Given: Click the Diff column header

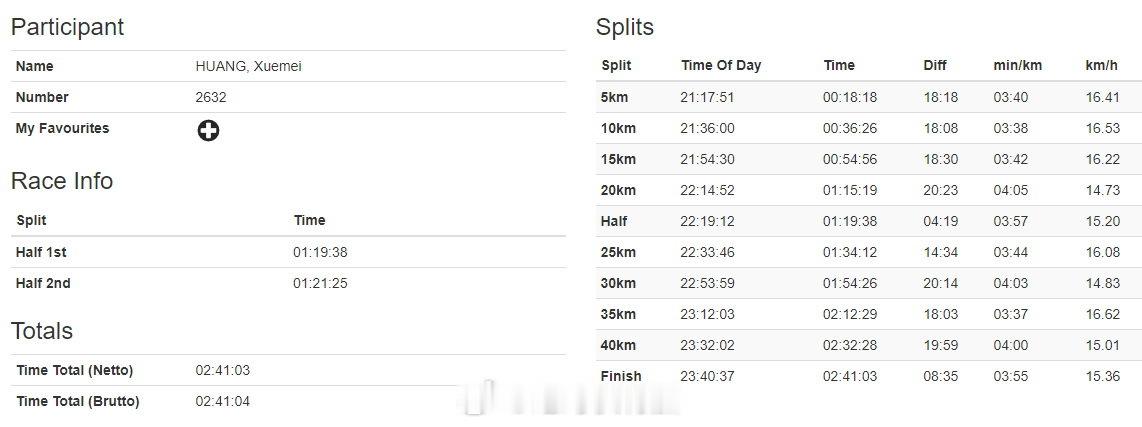Looking at the screenshot, I should (934, 66).
